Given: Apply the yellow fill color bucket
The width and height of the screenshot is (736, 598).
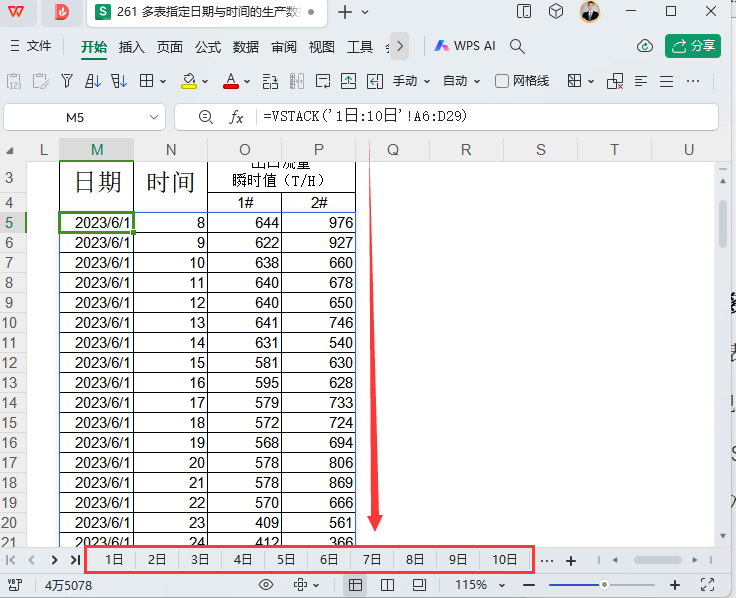Looking at the screenshot, I should pos(189,81).
